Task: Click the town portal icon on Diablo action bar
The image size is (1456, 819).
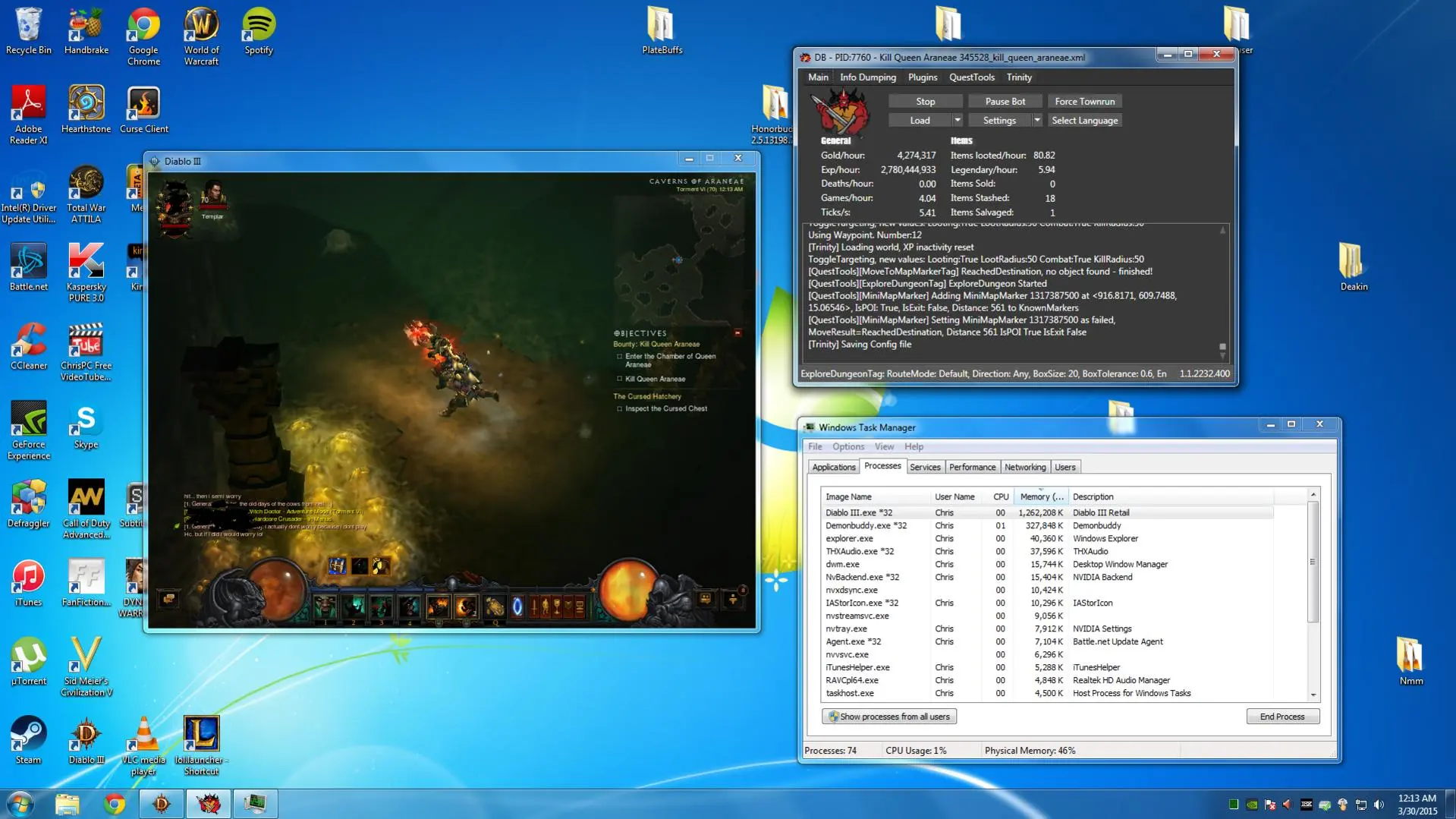Action: (517, 606)
